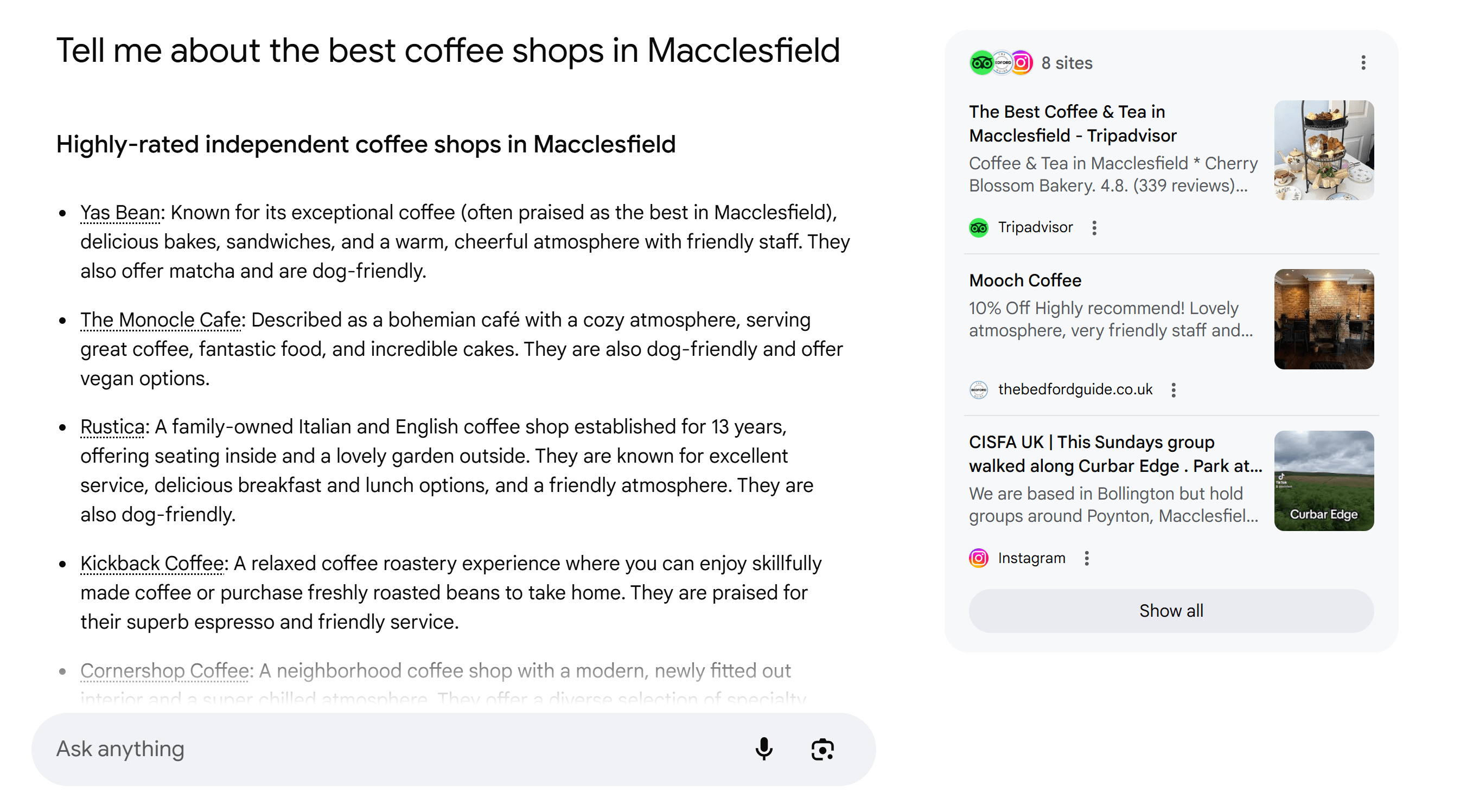Open the overflow menu atop the sources panel
The width and height of the screenshot is (1473, 812).
coord(1364,63)
